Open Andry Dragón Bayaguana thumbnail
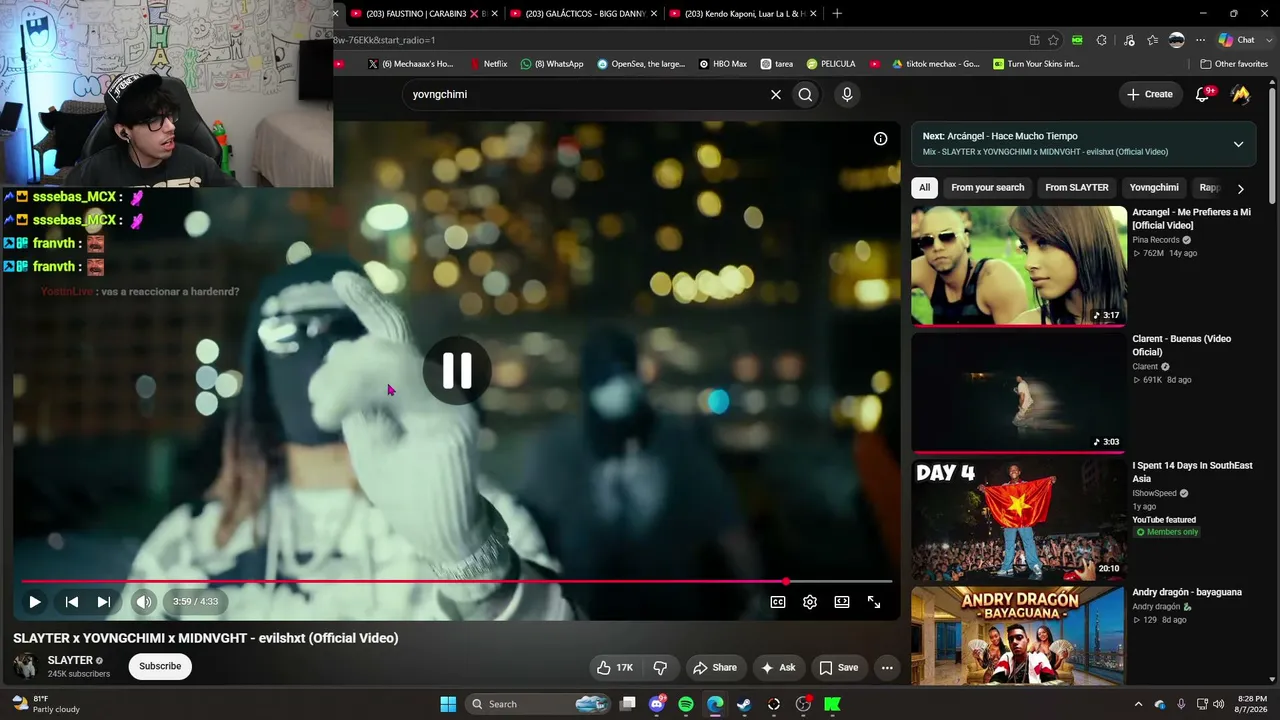Screen dimensions: 1280x720 point(1019,636)
